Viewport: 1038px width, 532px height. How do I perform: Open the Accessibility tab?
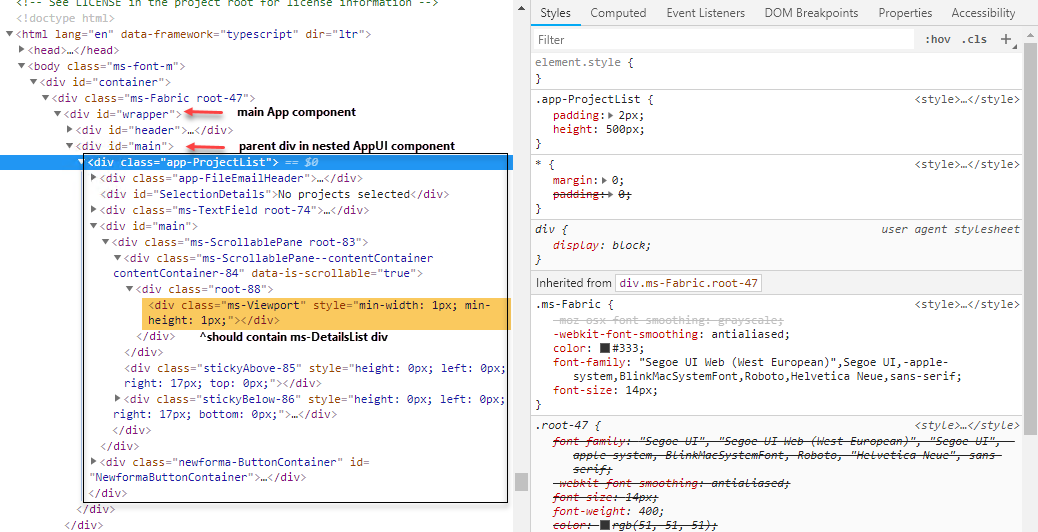tap(983, 13)
